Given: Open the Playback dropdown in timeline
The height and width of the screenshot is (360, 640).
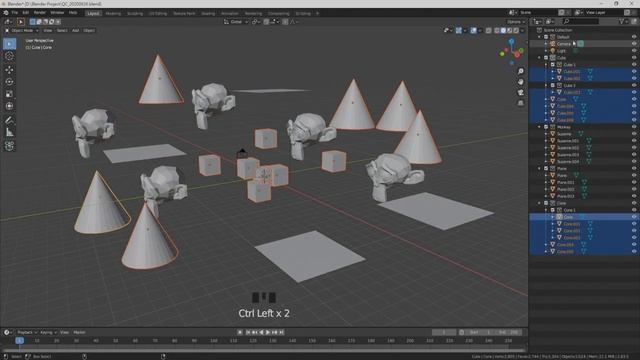Looking at the screenshot, I should (27, 332).
